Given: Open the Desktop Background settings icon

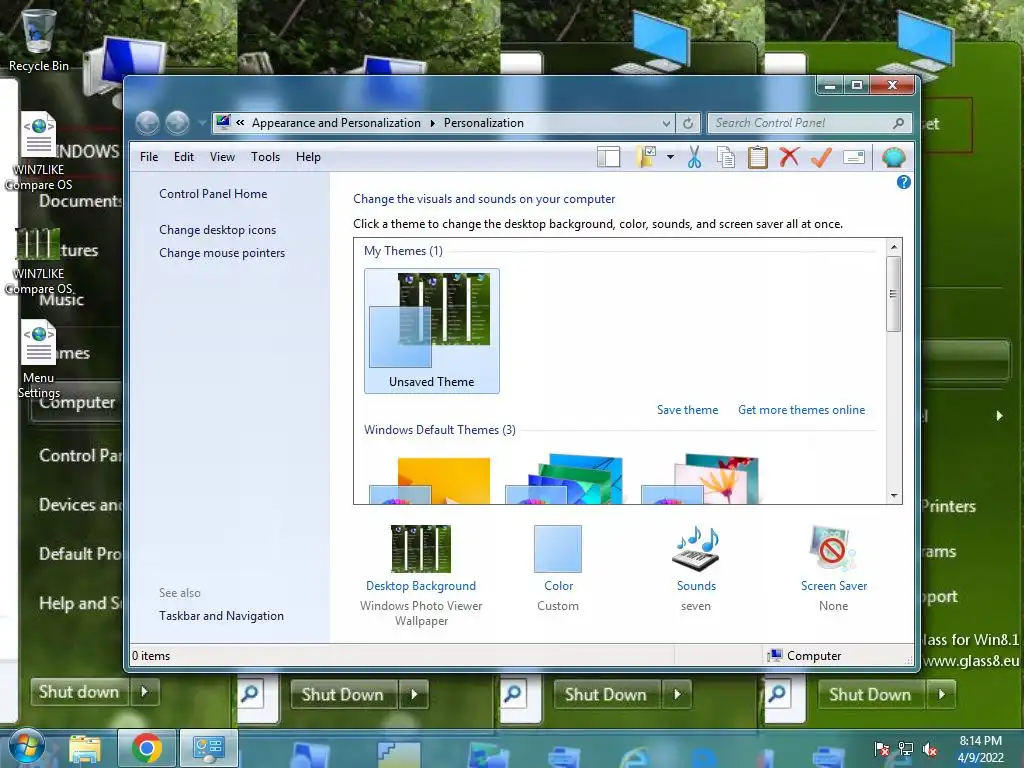Looking at the screenshot, I should click(421, 549).
